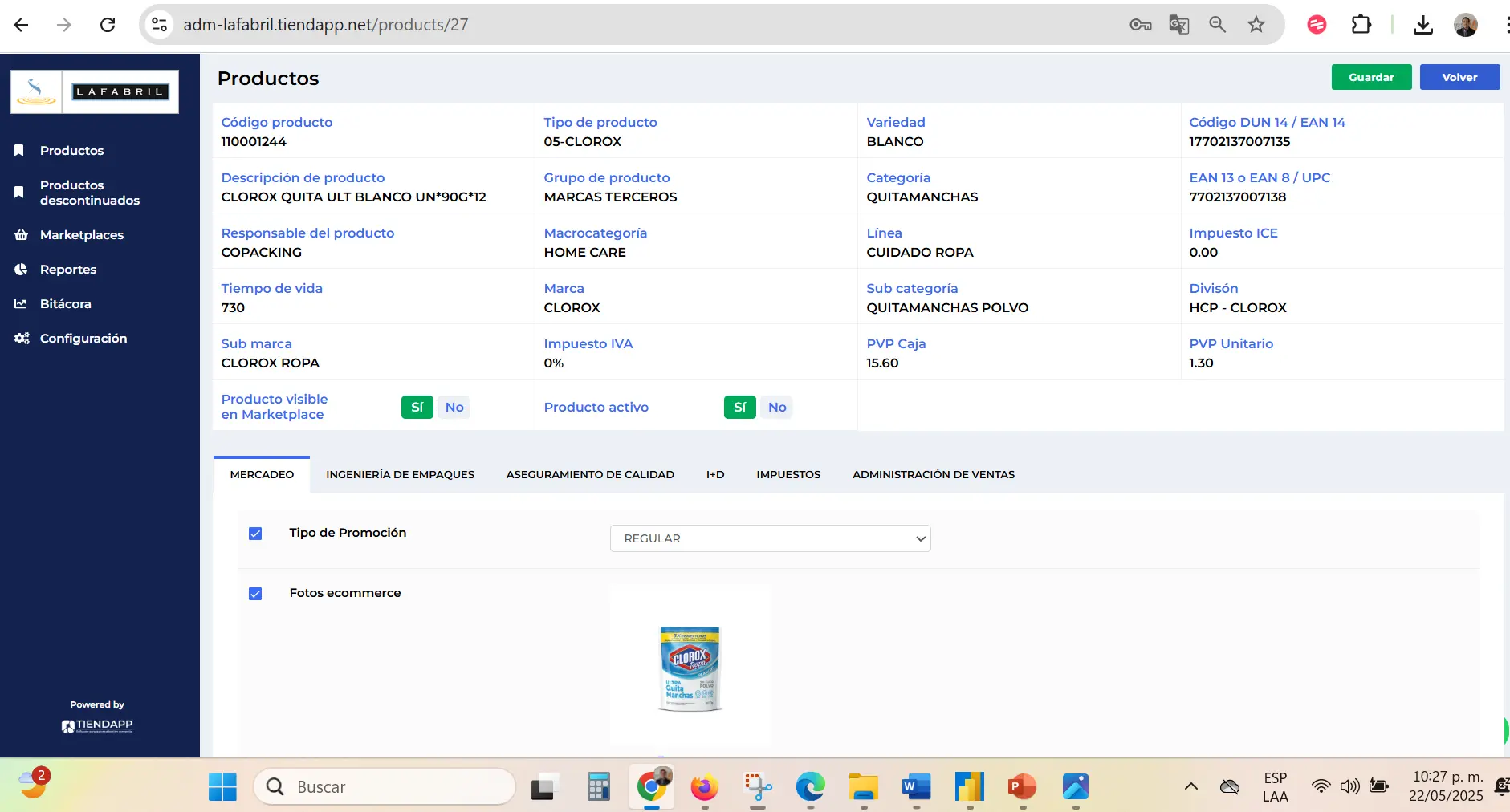The height and width of the screenshot is (812, 1510).
Task: Click the blue Volver button
Action: click(1459, 77)
